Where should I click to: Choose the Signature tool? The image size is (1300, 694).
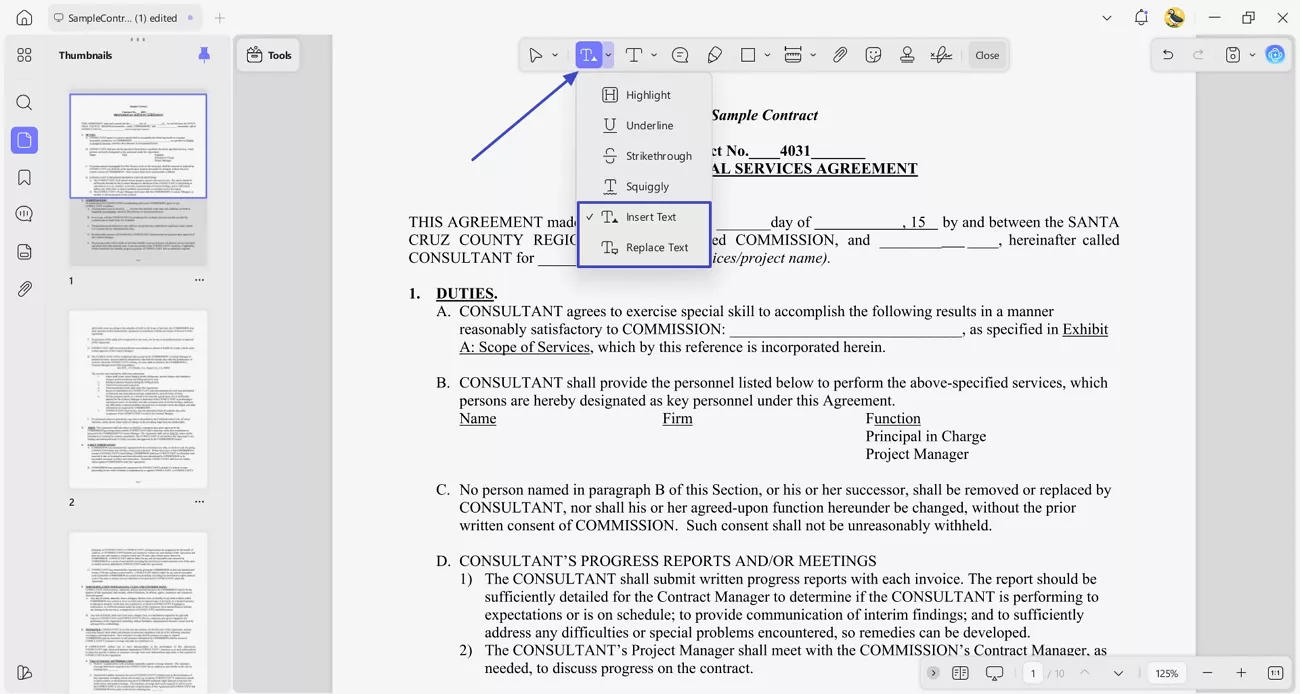click(x=941, y=54)
